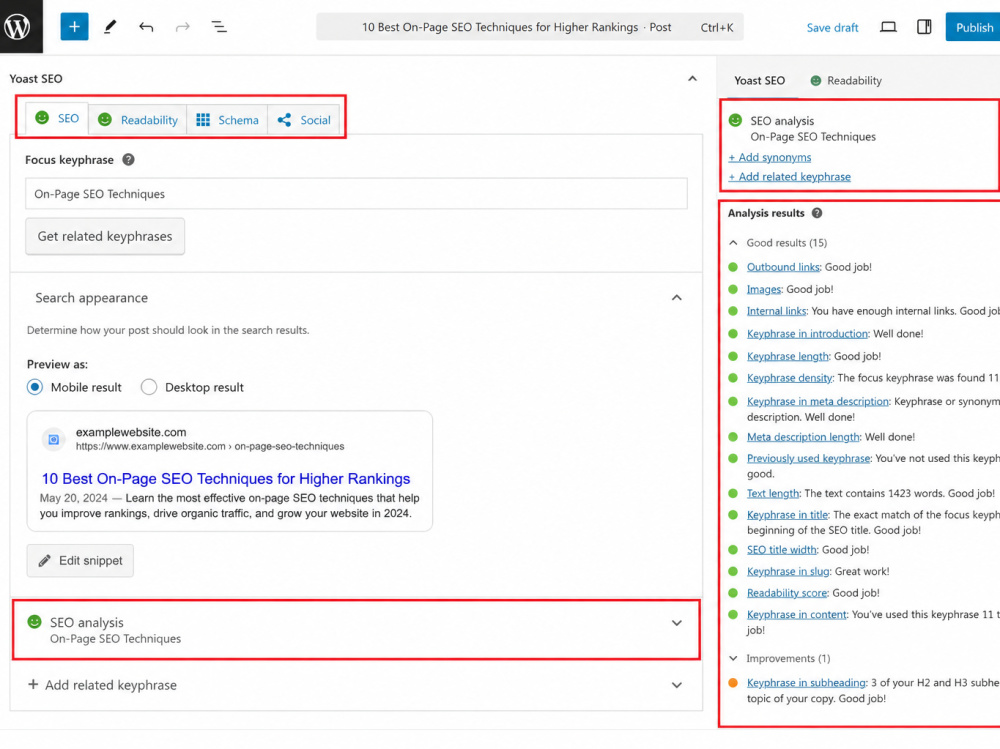1000x749 pixels.
Task: Click the Keyphrase in introduction link
Action: pyautogui.click(x=807, y=334)
